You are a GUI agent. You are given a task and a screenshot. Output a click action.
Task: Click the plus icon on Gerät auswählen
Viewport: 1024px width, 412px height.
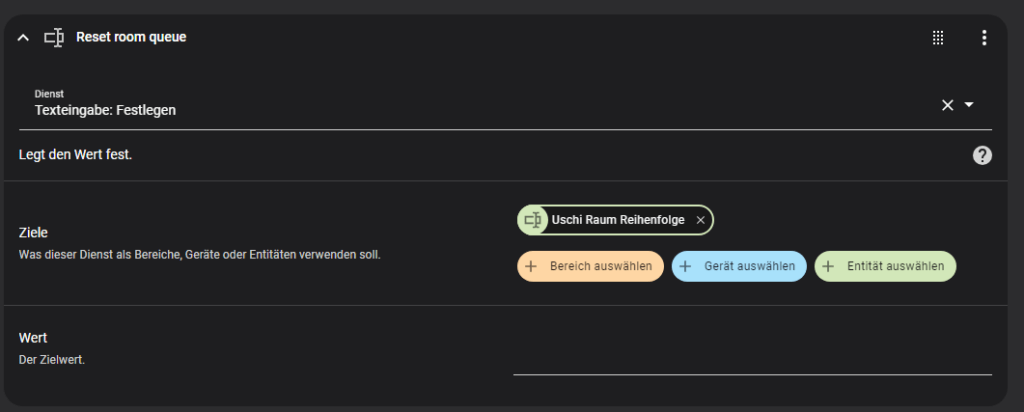tap(685, 266)
